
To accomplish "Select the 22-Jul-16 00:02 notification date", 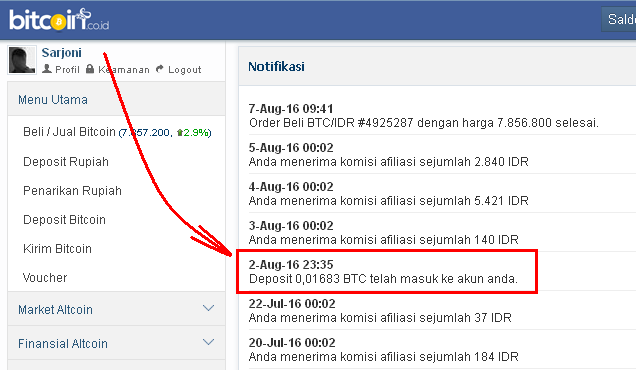I will pos(292,303).
